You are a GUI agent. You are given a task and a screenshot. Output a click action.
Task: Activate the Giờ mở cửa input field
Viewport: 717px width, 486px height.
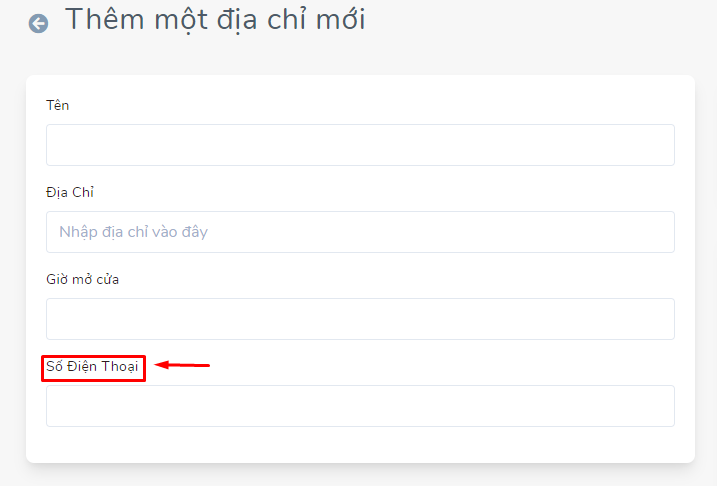tap(360, 319)
